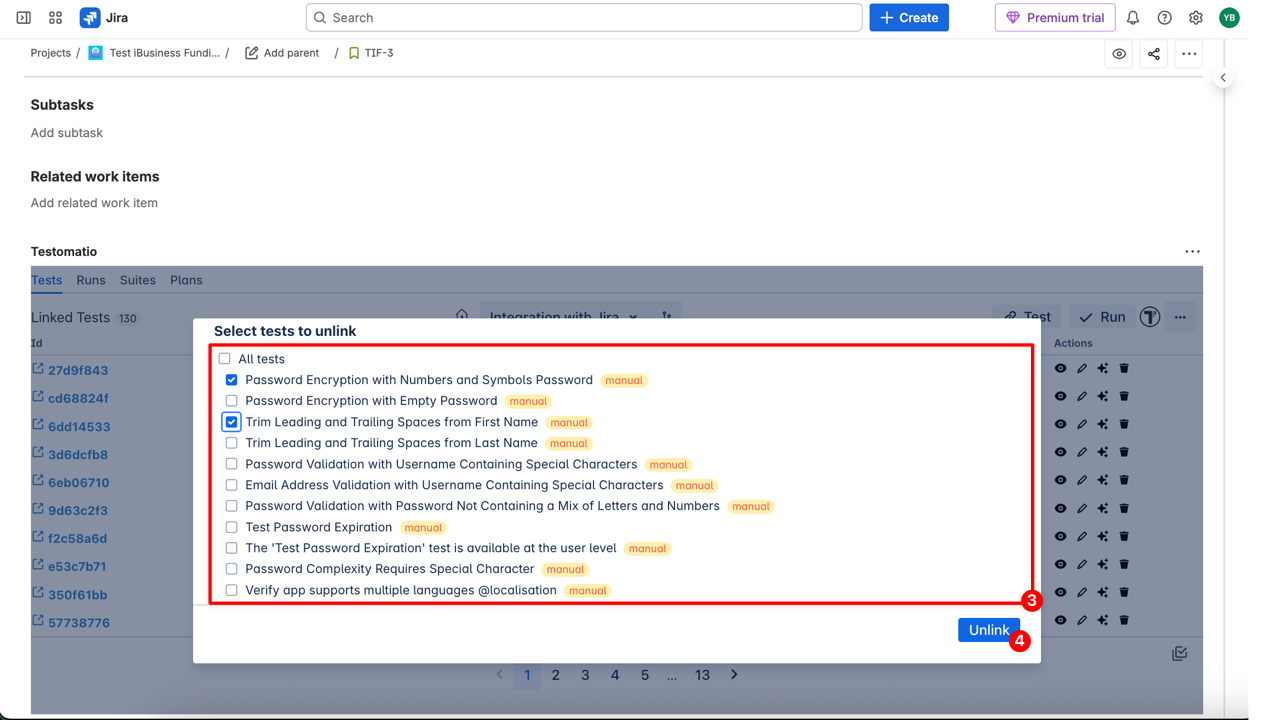The image size is (1280, 720).
Task: Open the help question mark icon
Action: (x=1166, y=17)
